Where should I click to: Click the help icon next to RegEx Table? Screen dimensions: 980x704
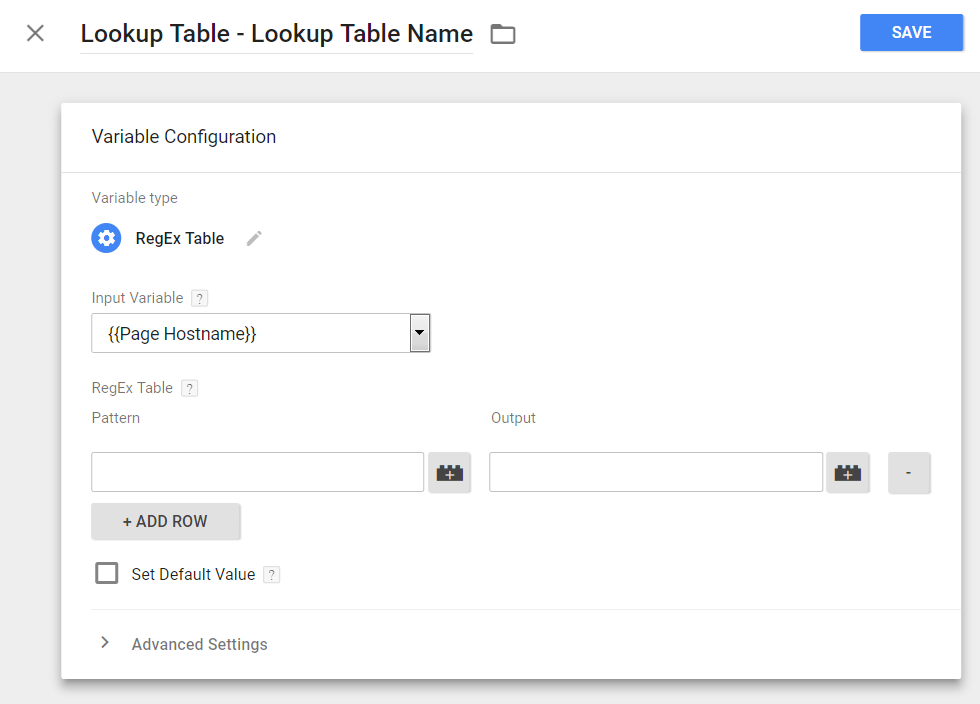pyautogui.click(x=189, y=388)
